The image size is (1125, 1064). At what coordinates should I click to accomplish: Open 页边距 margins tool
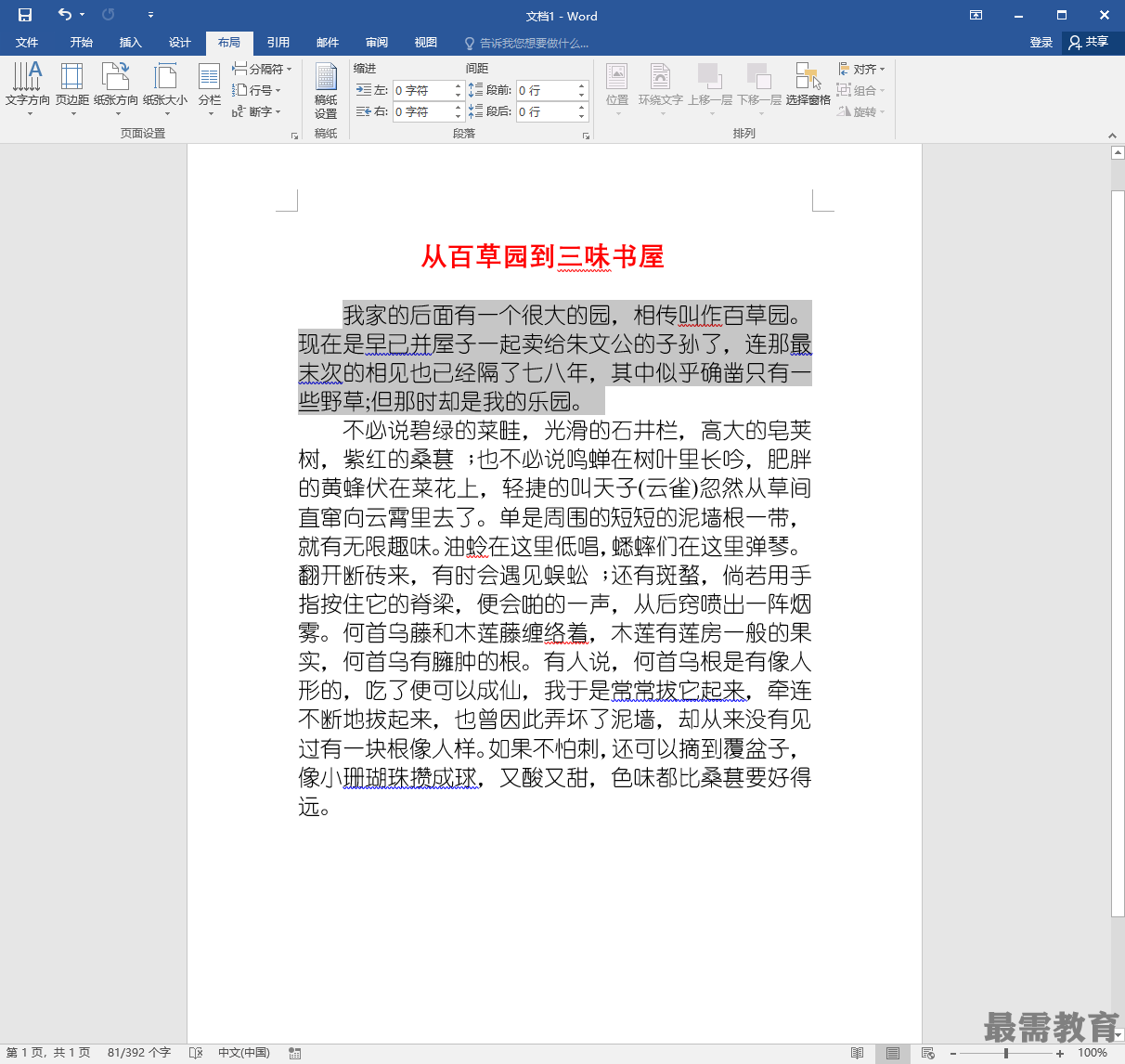tap(72, 89)
